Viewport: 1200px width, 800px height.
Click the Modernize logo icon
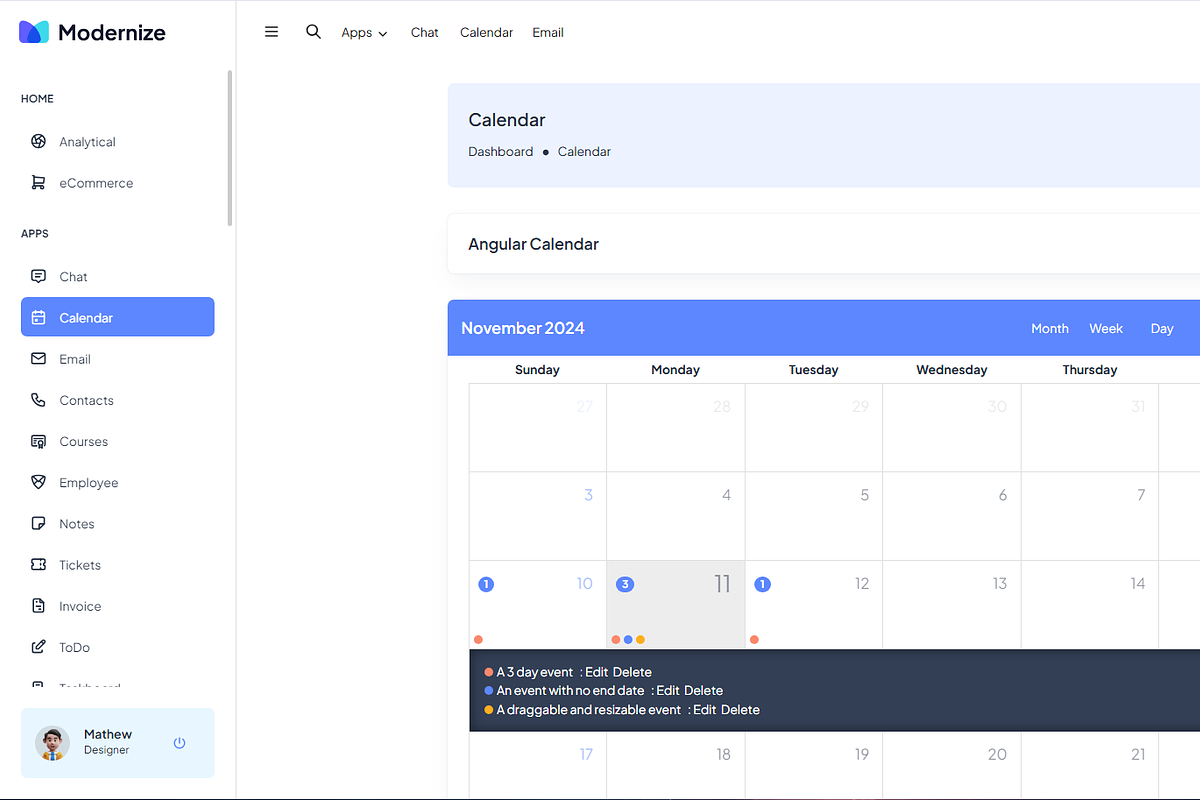coord(34,32)
